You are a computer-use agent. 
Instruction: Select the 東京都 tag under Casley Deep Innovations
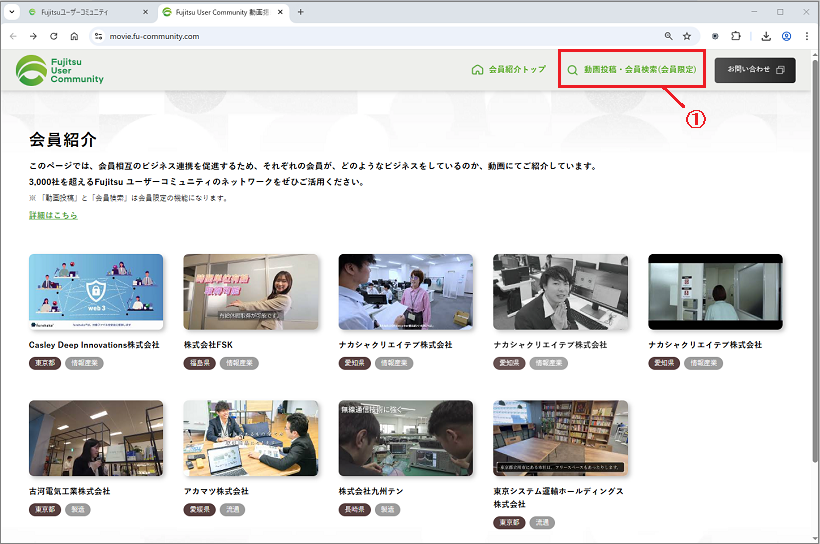(x=45, y=363)
